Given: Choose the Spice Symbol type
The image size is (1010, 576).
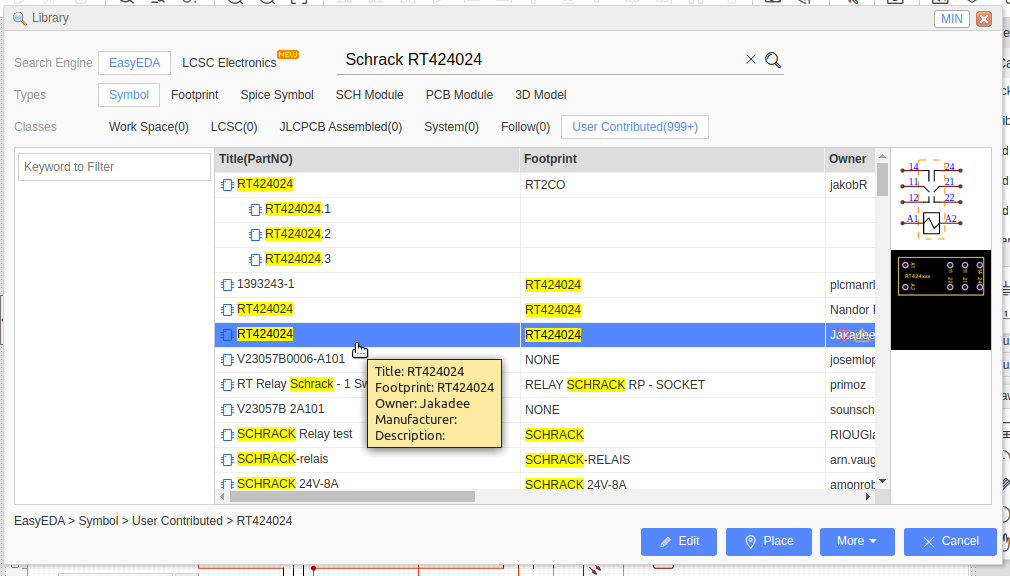Looking at the screenshot, I should pos(277,95).
